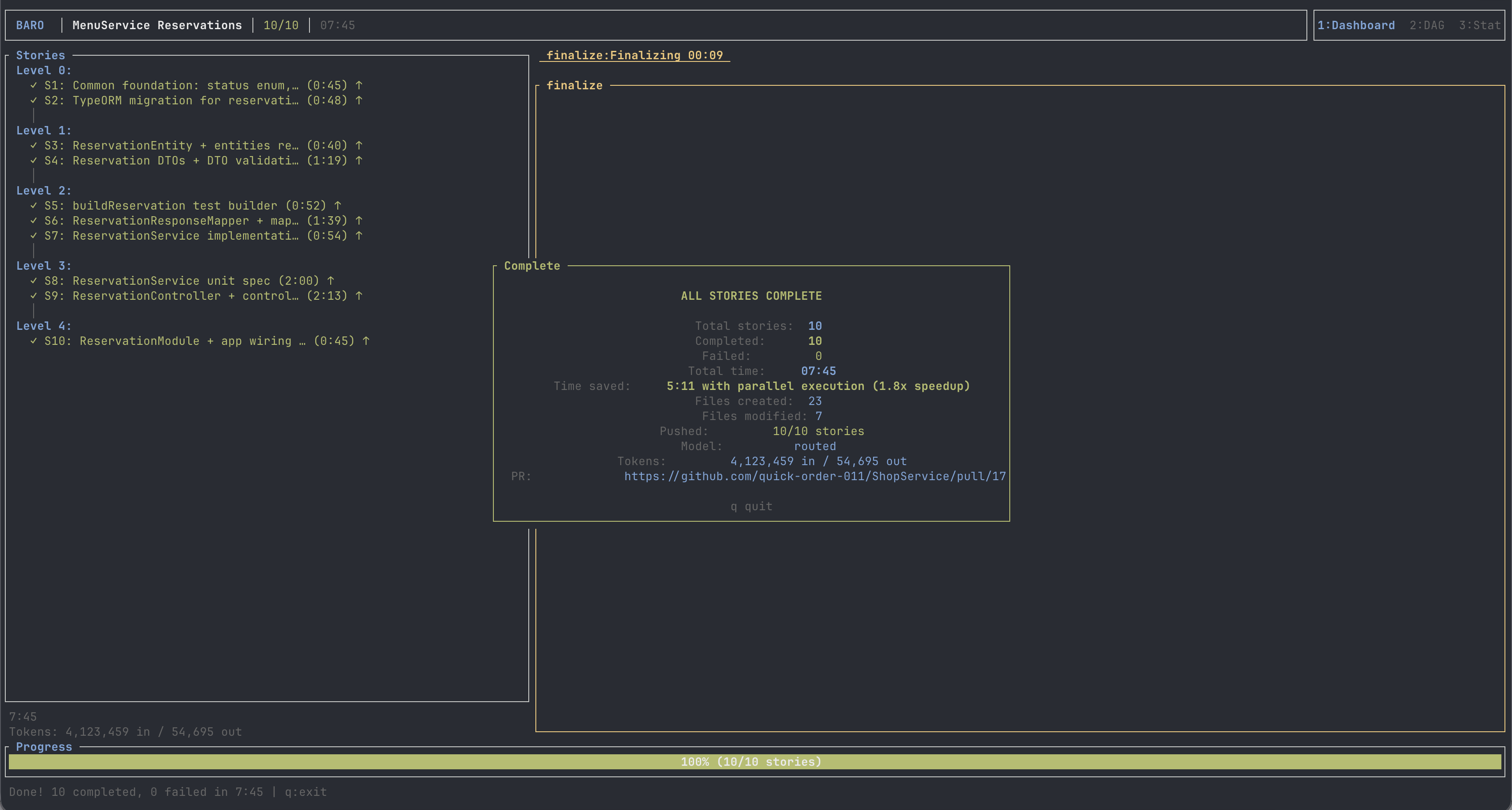
Task: Click the checkmark icon beside story S4
Action: [x=34, y=161]
